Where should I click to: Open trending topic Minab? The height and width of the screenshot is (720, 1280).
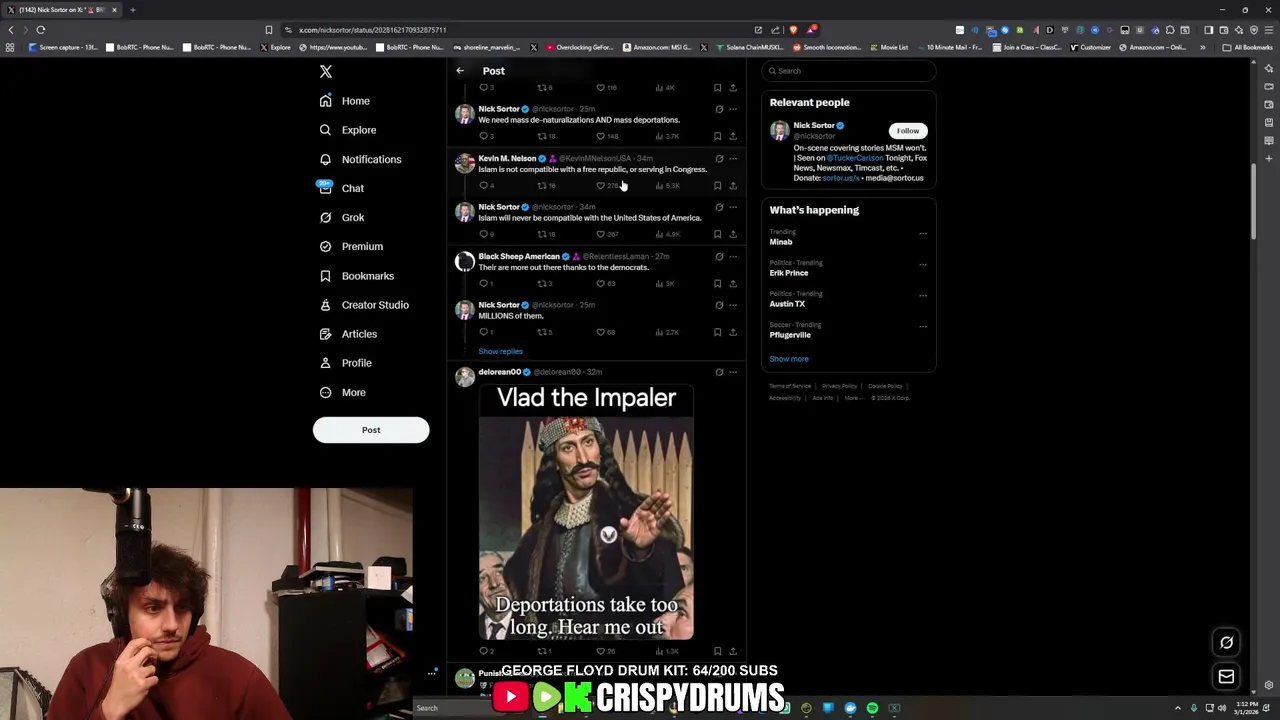781,242
